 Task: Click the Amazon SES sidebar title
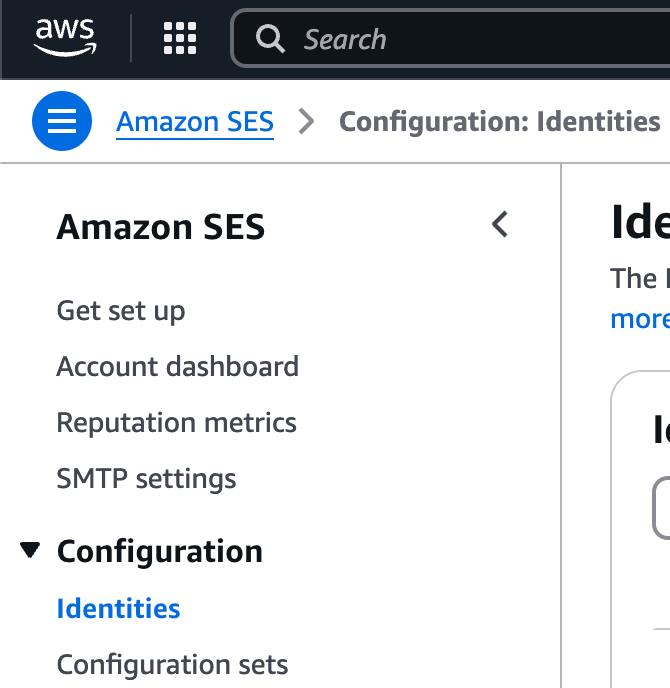point(161,227)
